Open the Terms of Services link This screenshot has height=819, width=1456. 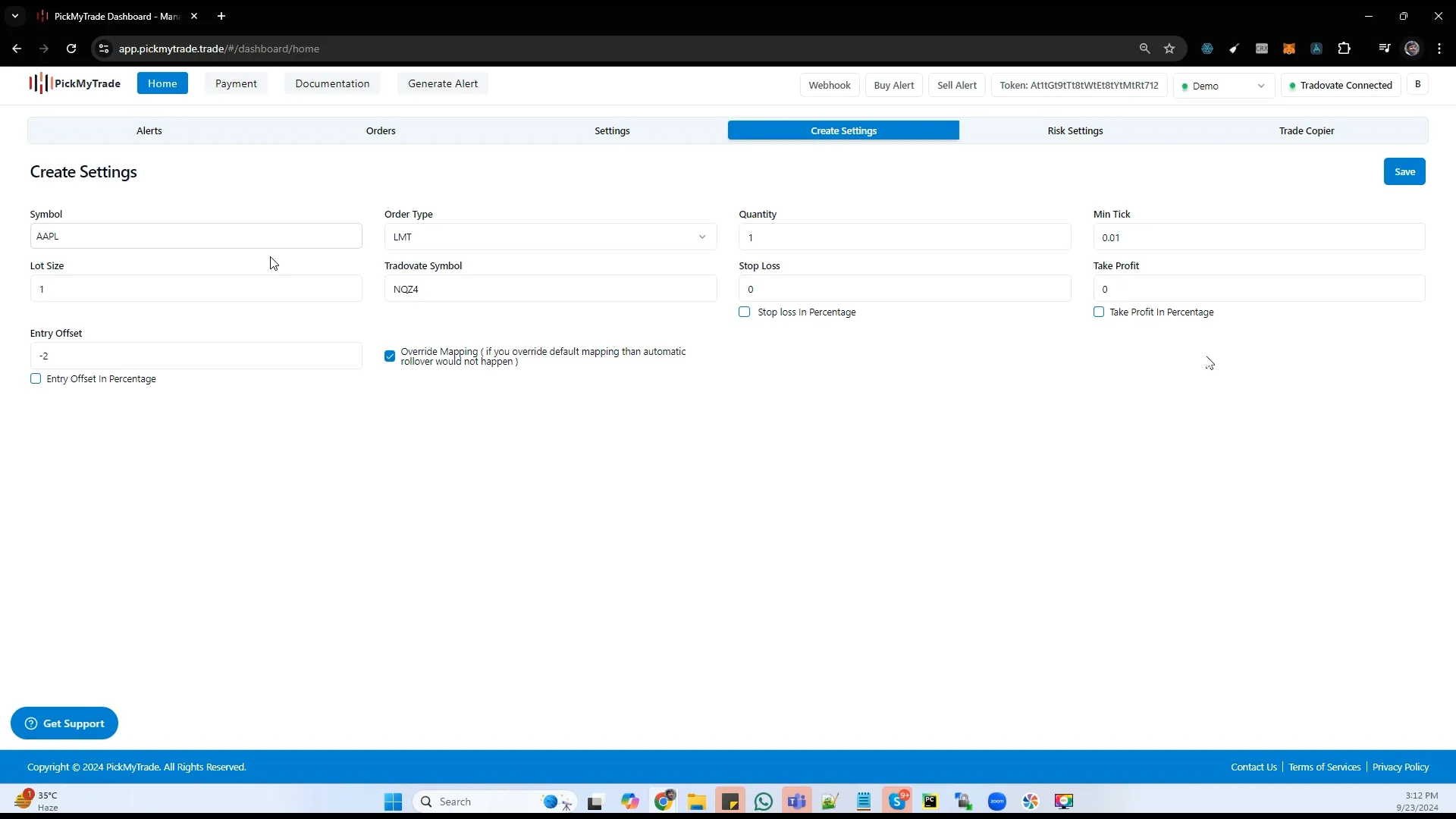tap(1324, 767)
